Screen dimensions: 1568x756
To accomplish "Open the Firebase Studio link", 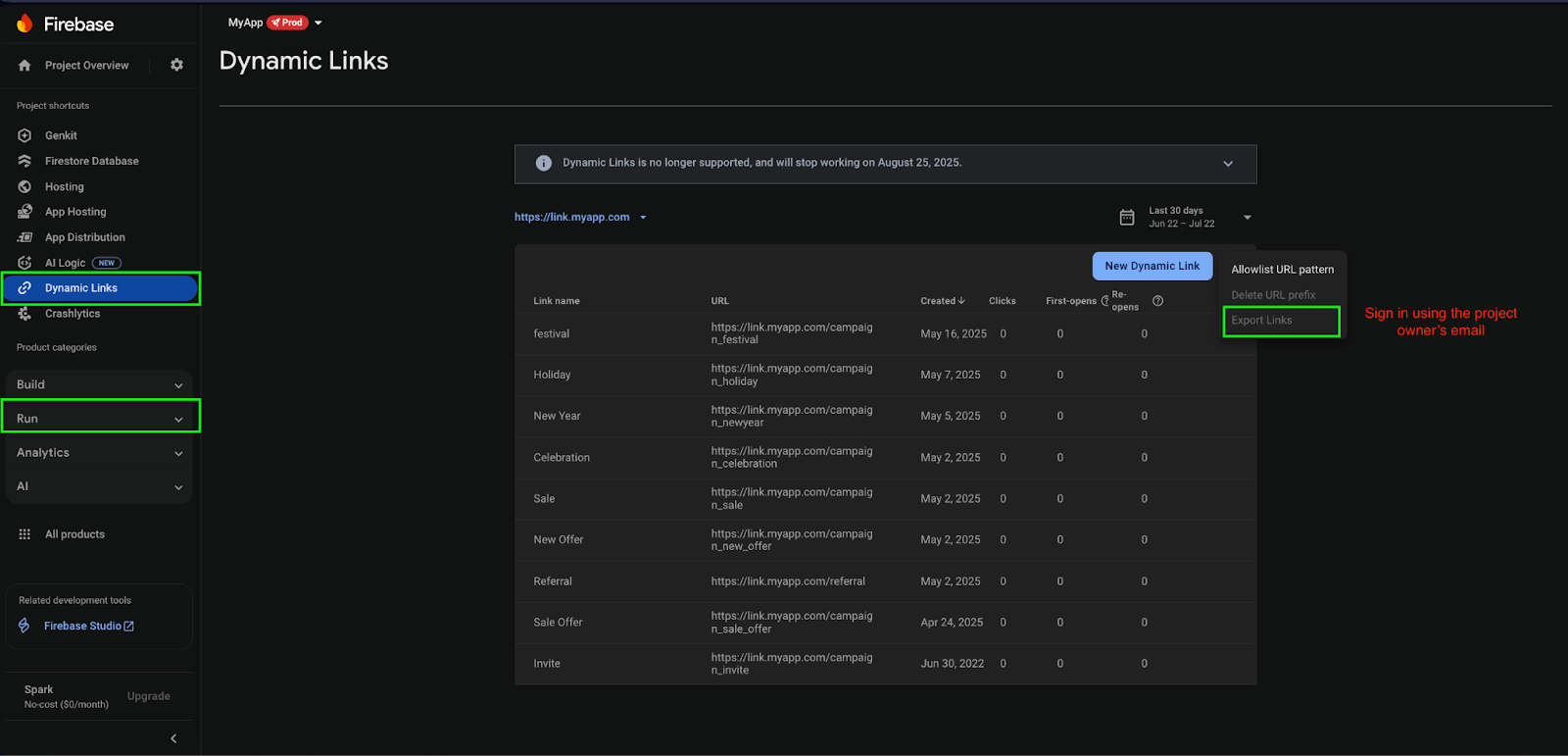I will pos(89,626).
